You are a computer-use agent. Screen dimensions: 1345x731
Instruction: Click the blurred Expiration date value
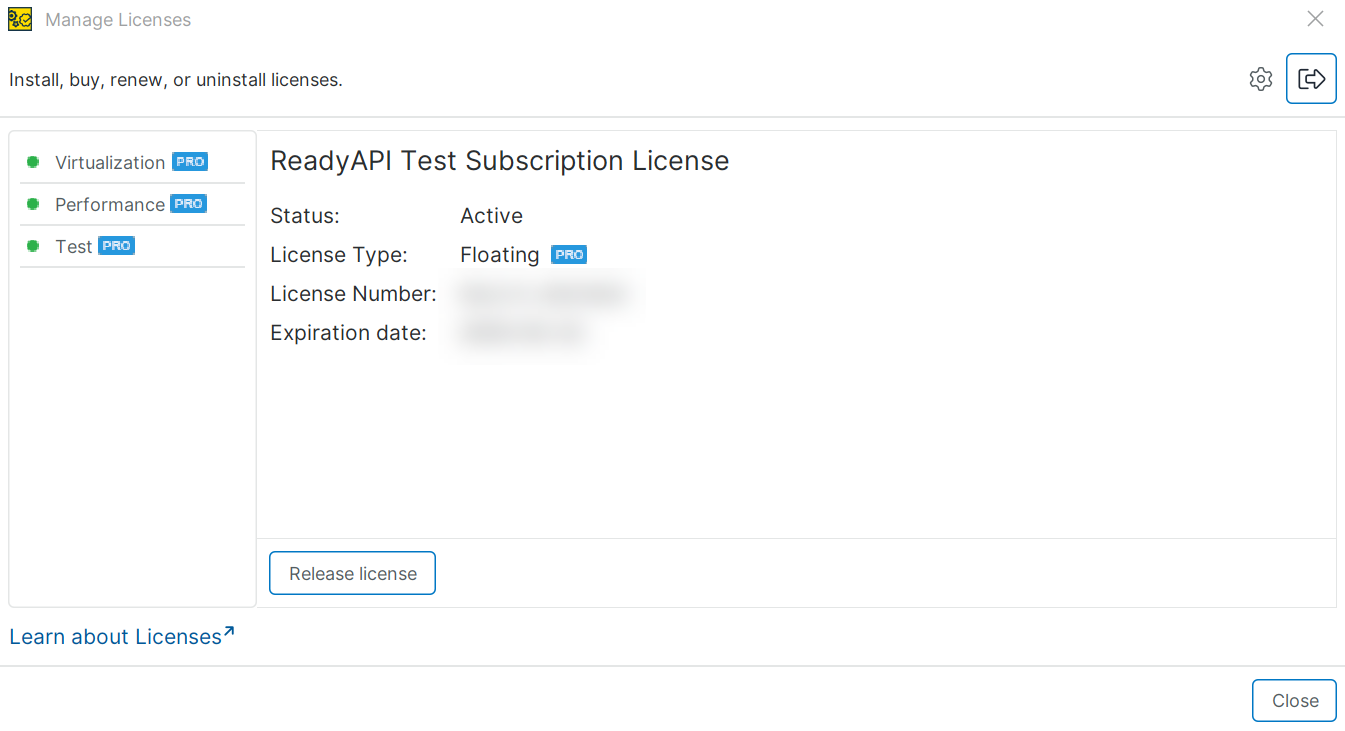(x=522, y=333)
